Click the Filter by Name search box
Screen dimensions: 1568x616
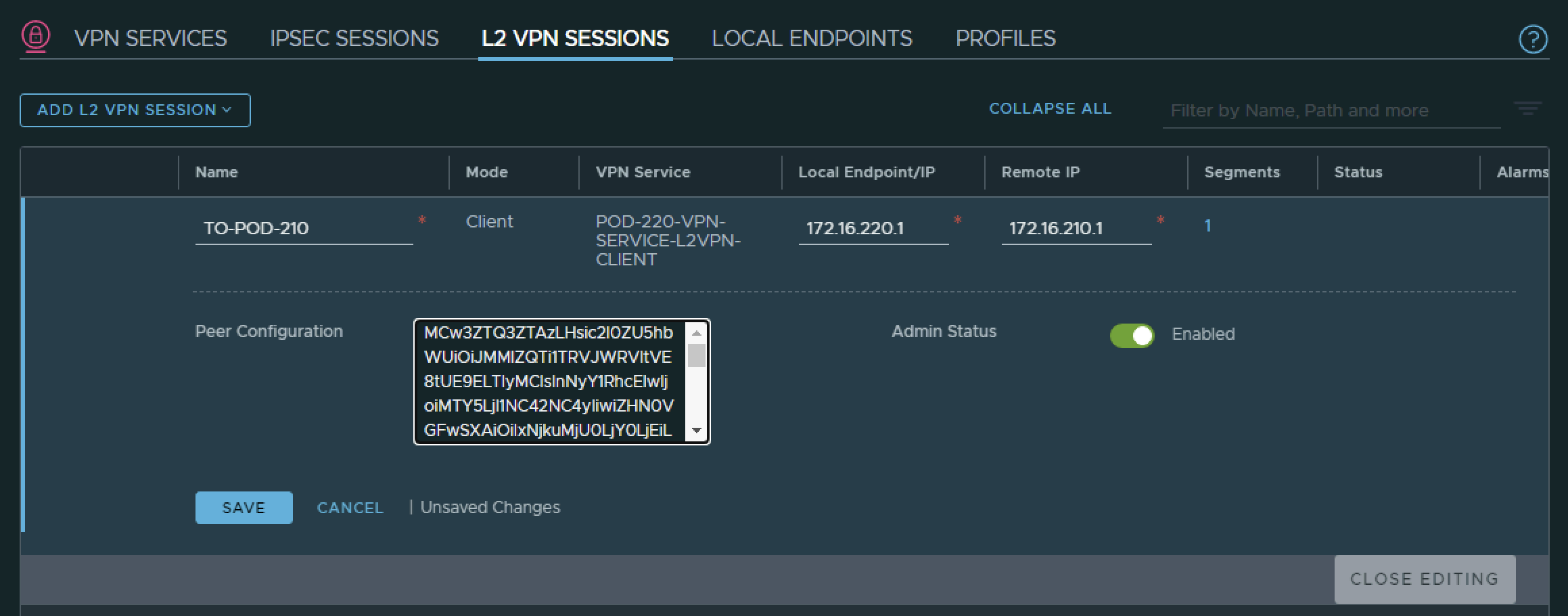[x=1330, y=111]
